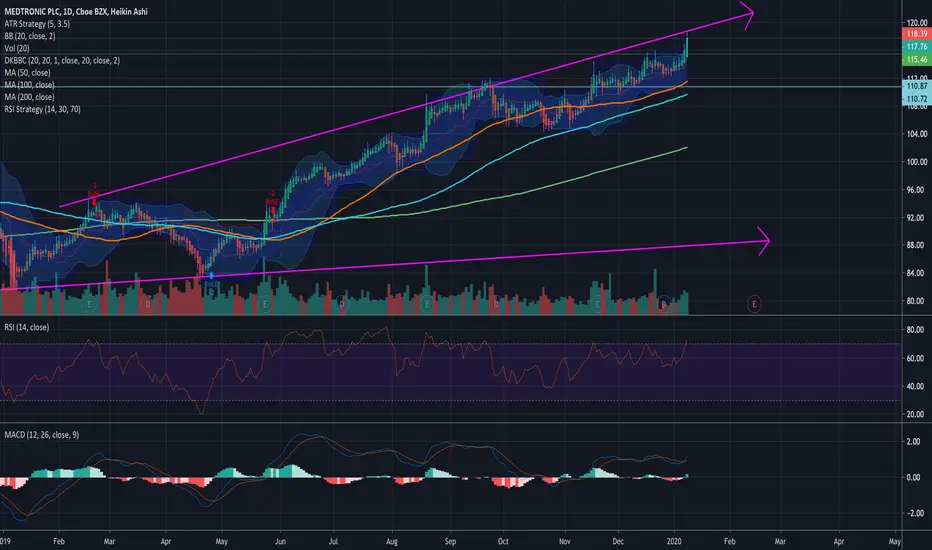Viewport: 932px width, 550px height.
Task: Select the magenta lower trendline arrowhead
Action: [x=763, y=241]
